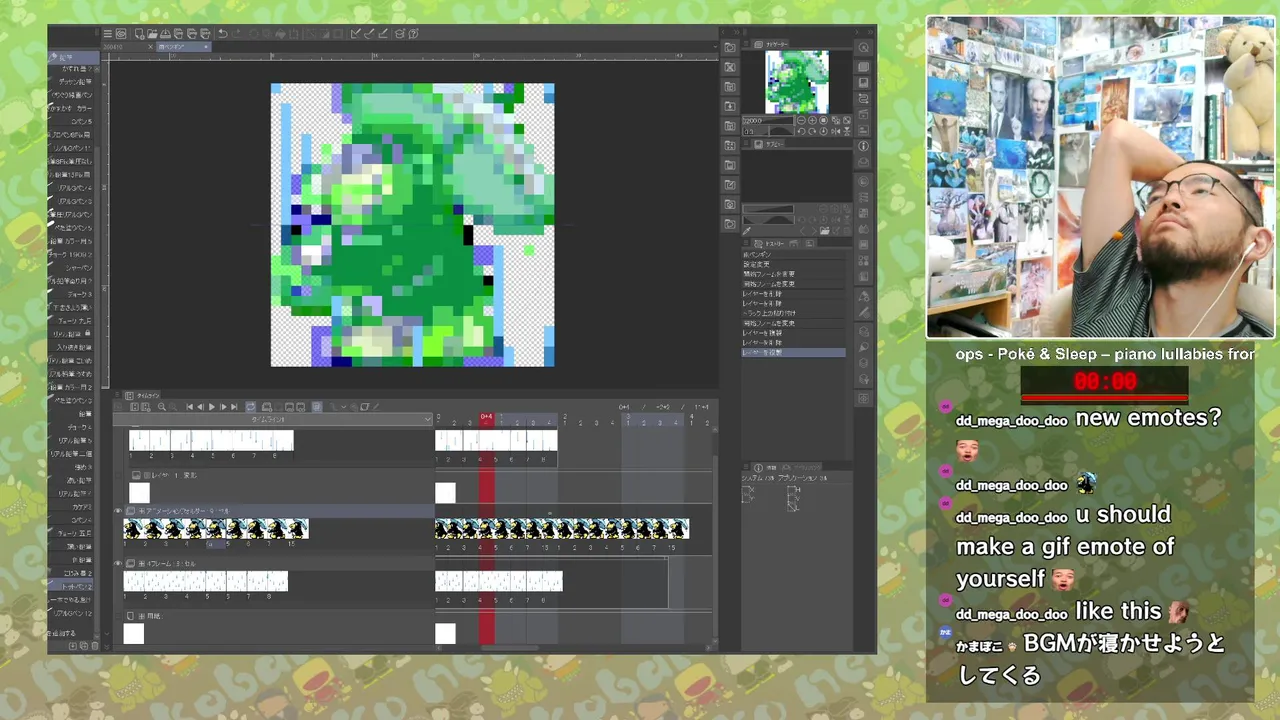The height and width of the screenshot is (720, 1280).
Task: Open small dropdown arrow in timeline toolbar
Action: (x=343, y=407)
